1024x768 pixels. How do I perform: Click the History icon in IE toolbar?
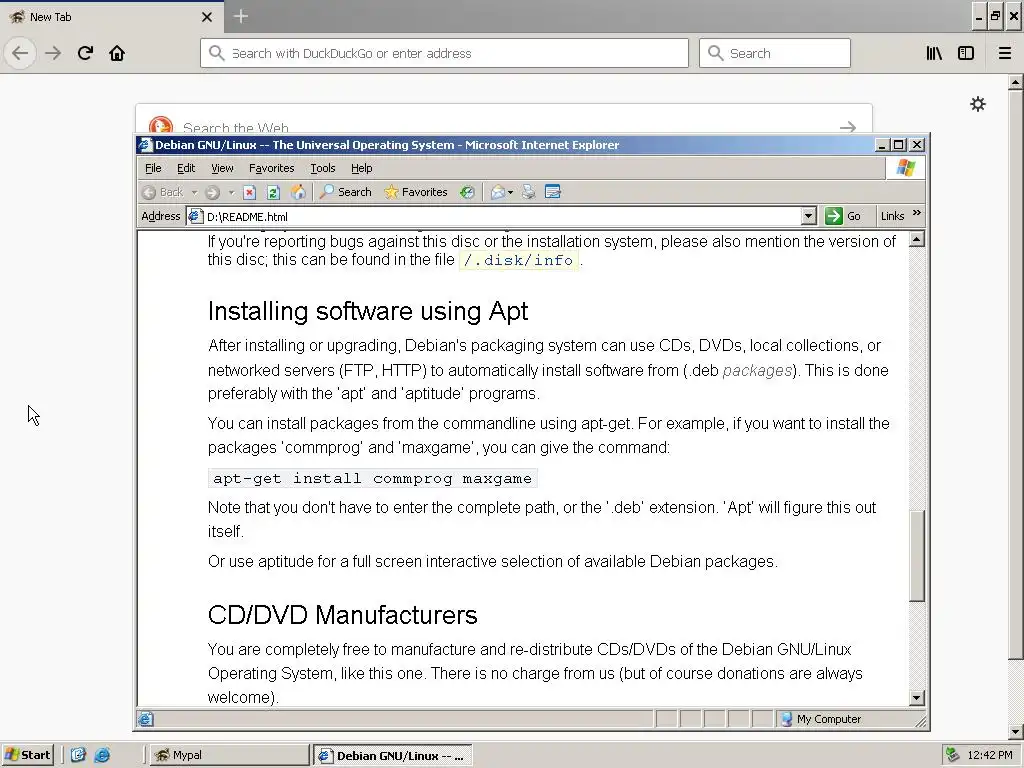[x=467, y=192]
